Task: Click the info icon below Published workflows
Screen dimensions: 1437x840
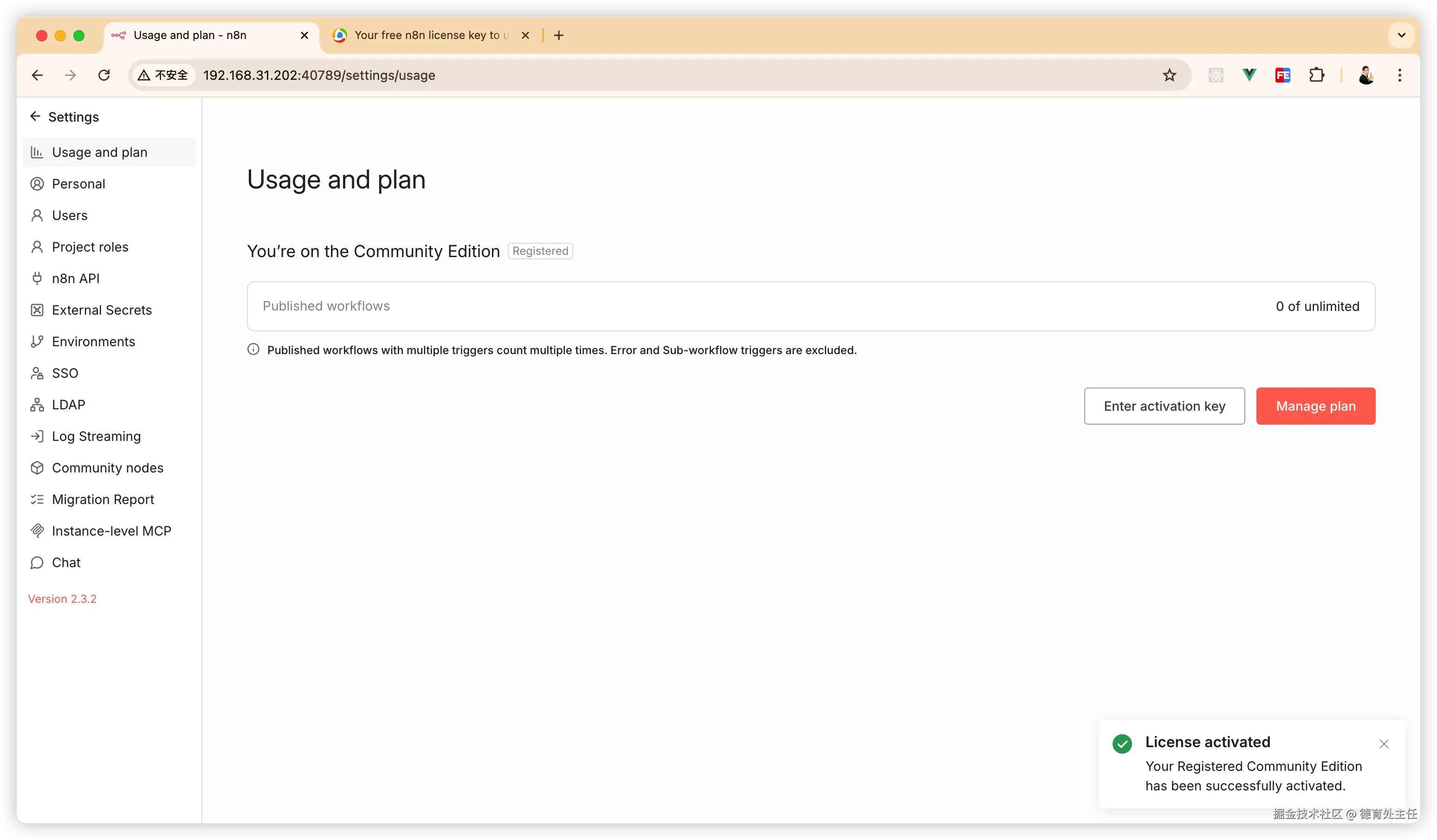Action: [x=253, y=349]
